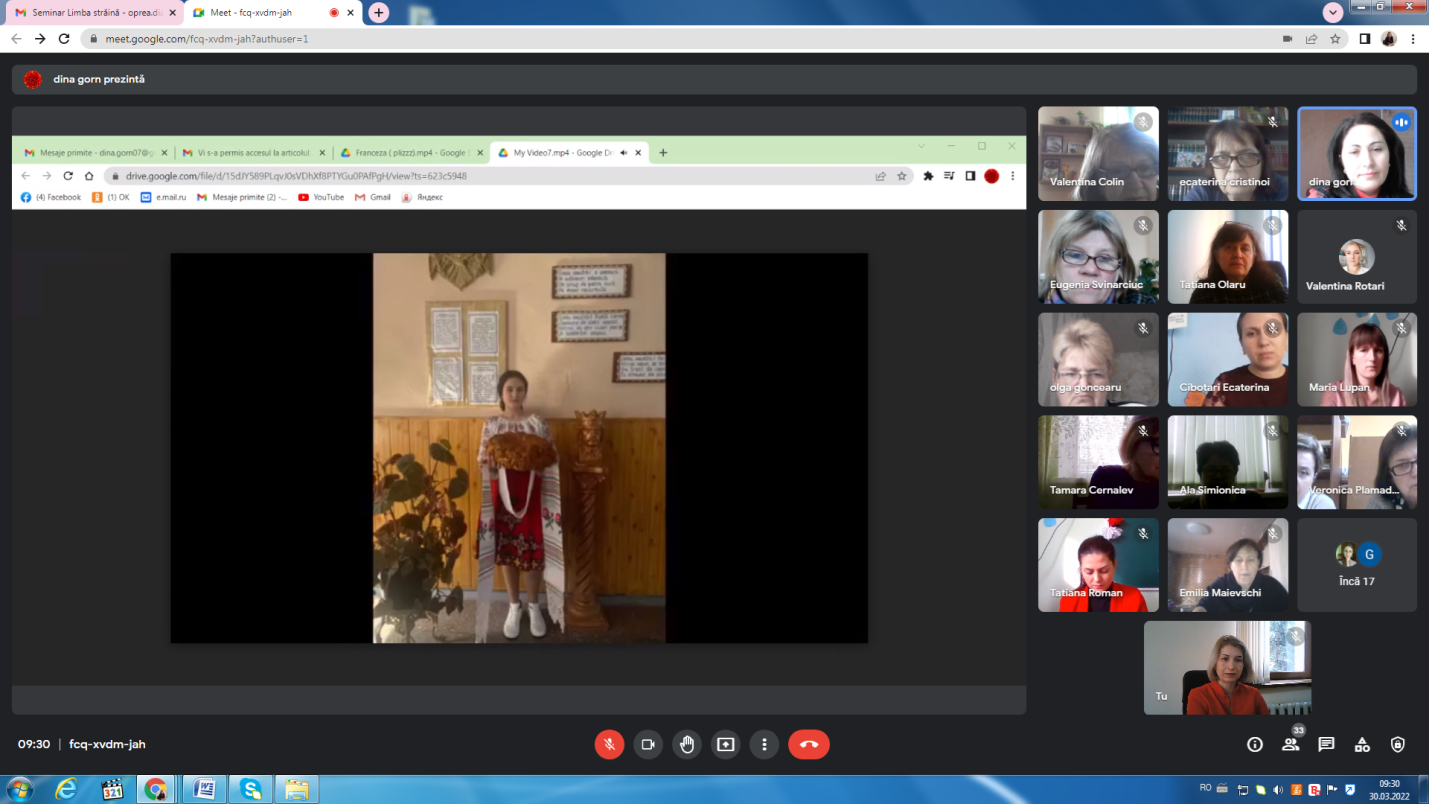1429x804 pixels.
Task: Open the 'Încă 17' participants tile
Action: 1356,565
